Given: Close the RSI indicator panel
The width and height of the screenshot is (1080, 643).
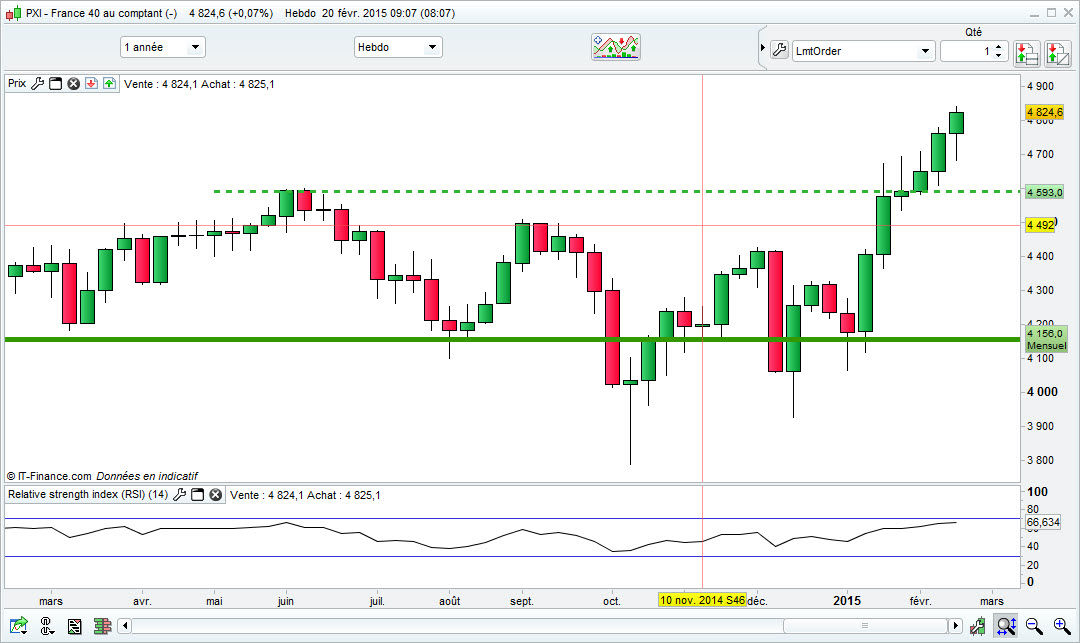Looking at the screenshot, I should (216, 494).
